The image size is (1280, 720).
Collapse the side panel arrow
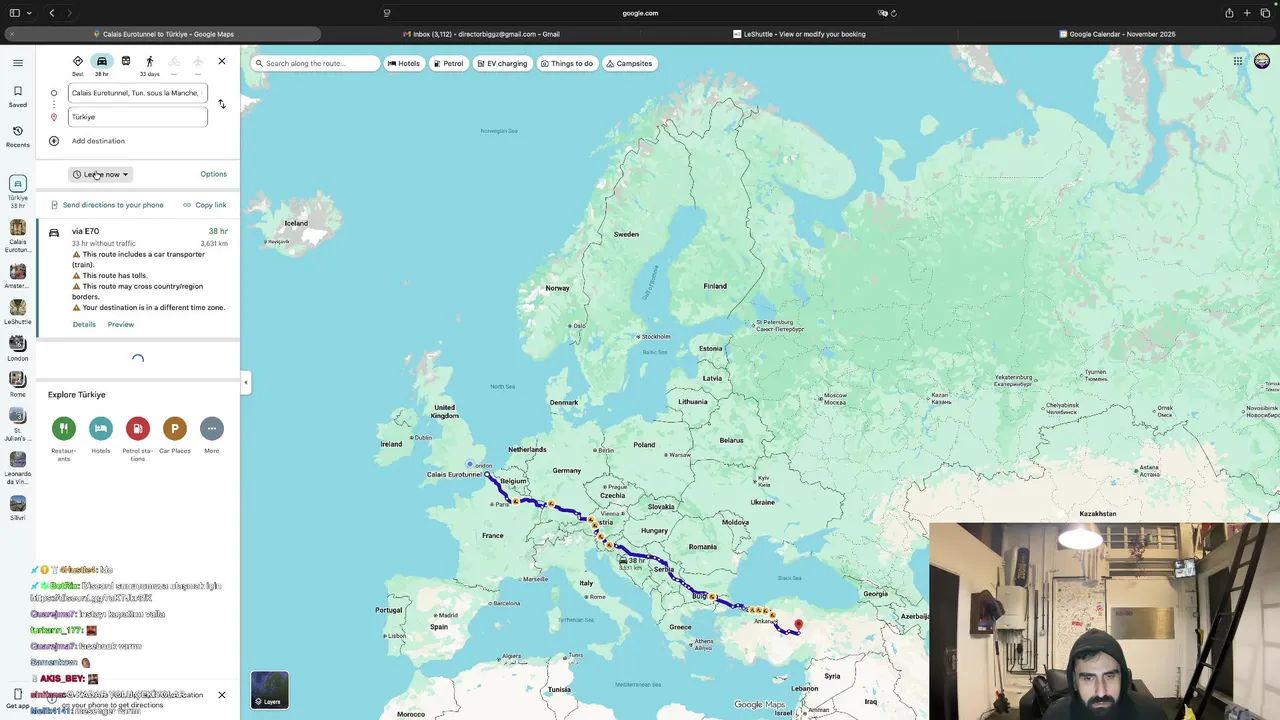tap(245, 382)
